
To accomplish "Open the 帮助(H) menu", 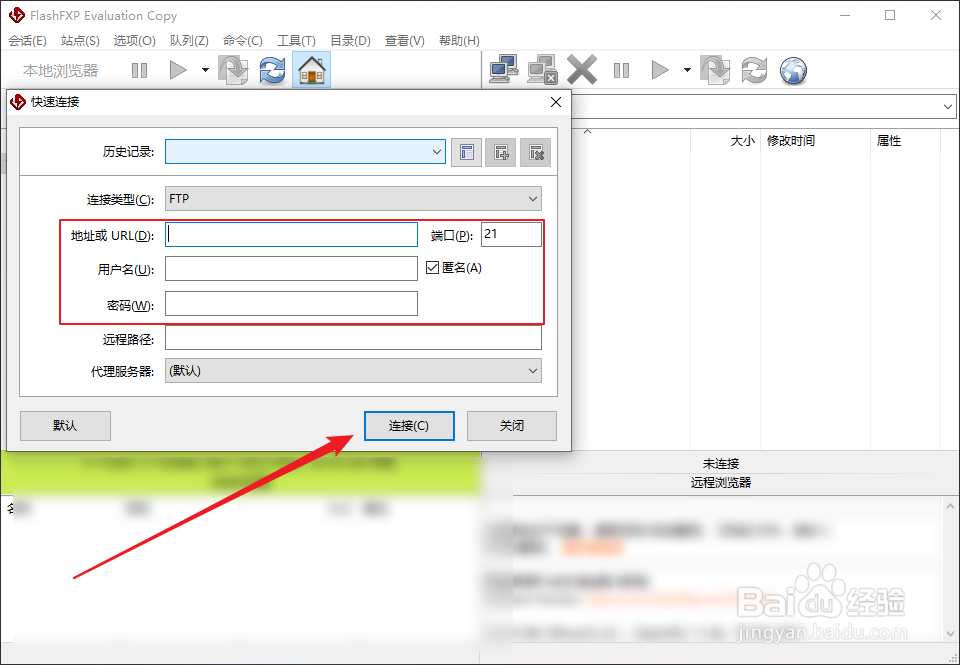I will (459, 40).
